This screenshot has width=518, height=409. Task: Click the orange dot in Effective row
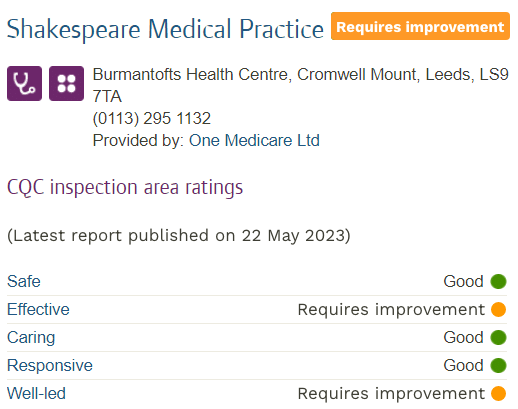click(x=498, y=309)
